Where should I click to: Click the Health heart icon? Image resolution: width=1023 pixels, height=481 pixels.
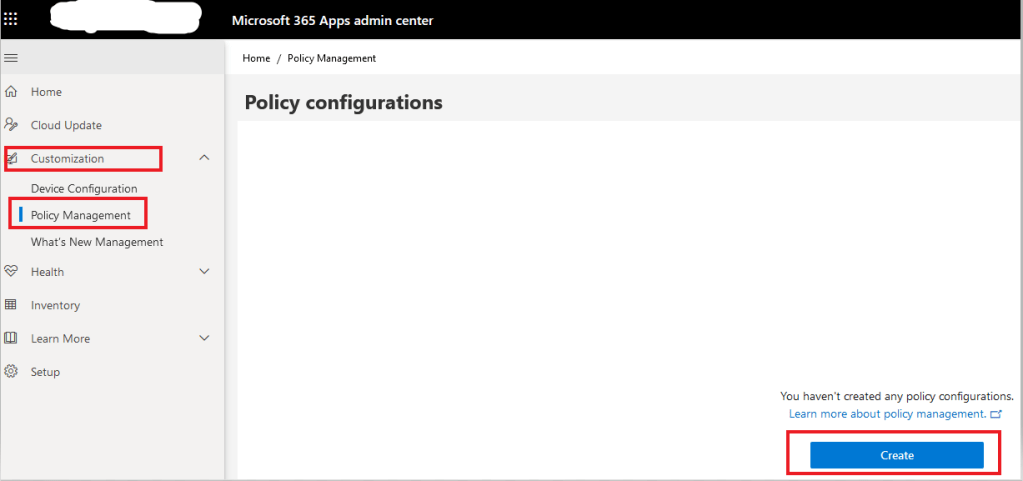[x=11, y=271]
